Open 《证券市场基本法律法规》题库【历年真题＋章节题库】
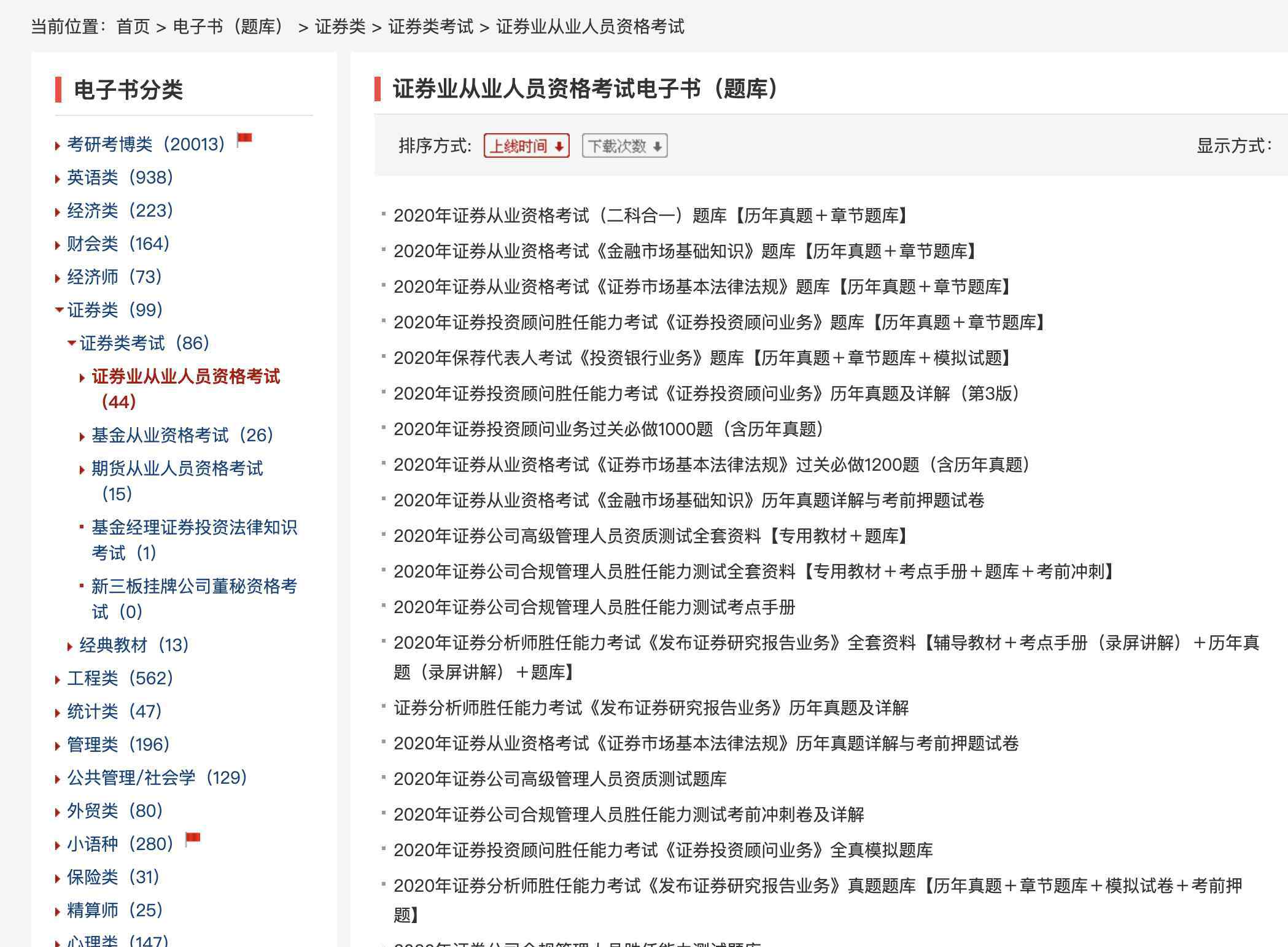This screenshot has width=1288, height=947. (703, 287)
